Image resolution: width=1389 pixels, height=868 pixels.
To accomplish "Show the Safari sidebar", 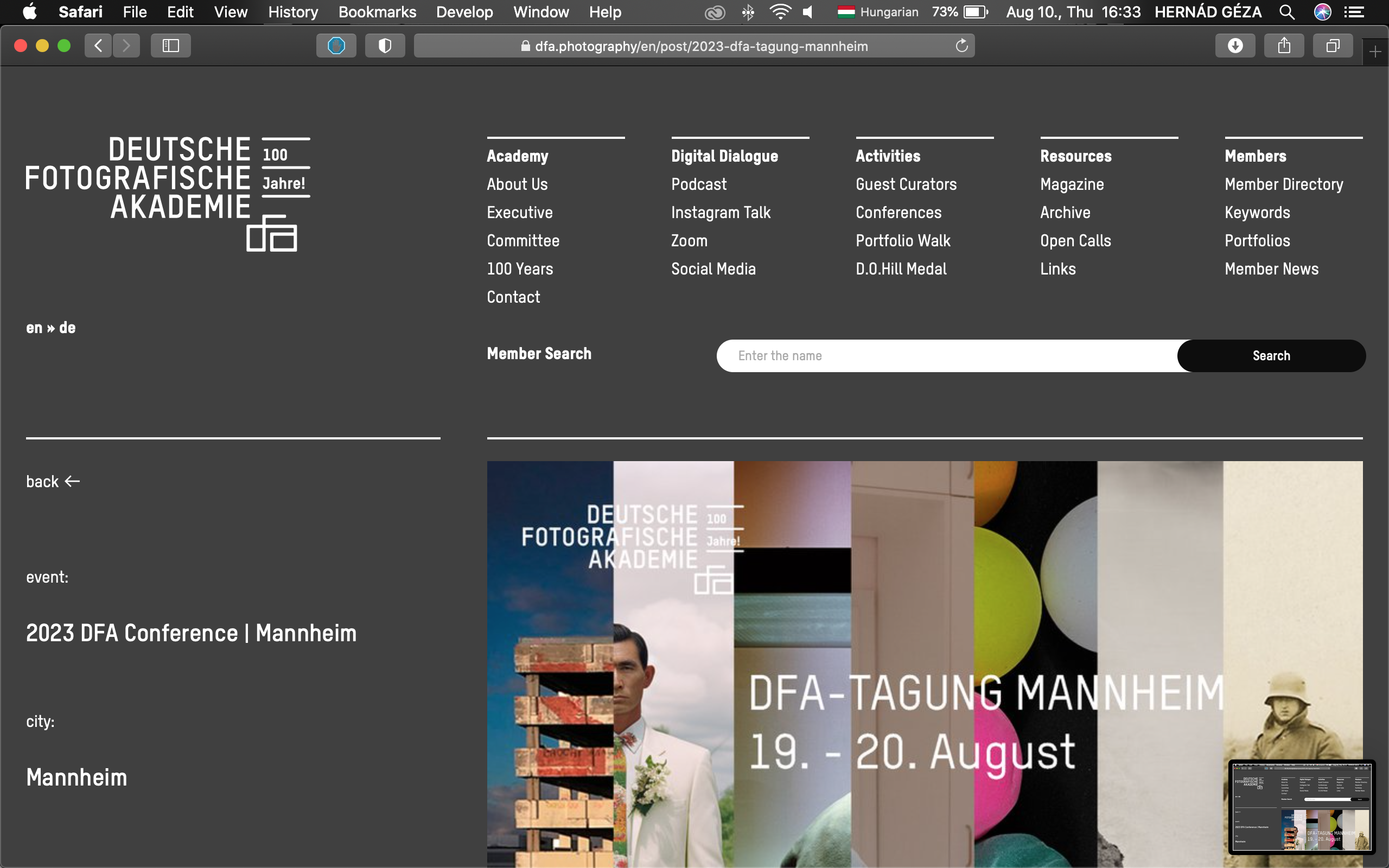I will [x=170, y=46].
